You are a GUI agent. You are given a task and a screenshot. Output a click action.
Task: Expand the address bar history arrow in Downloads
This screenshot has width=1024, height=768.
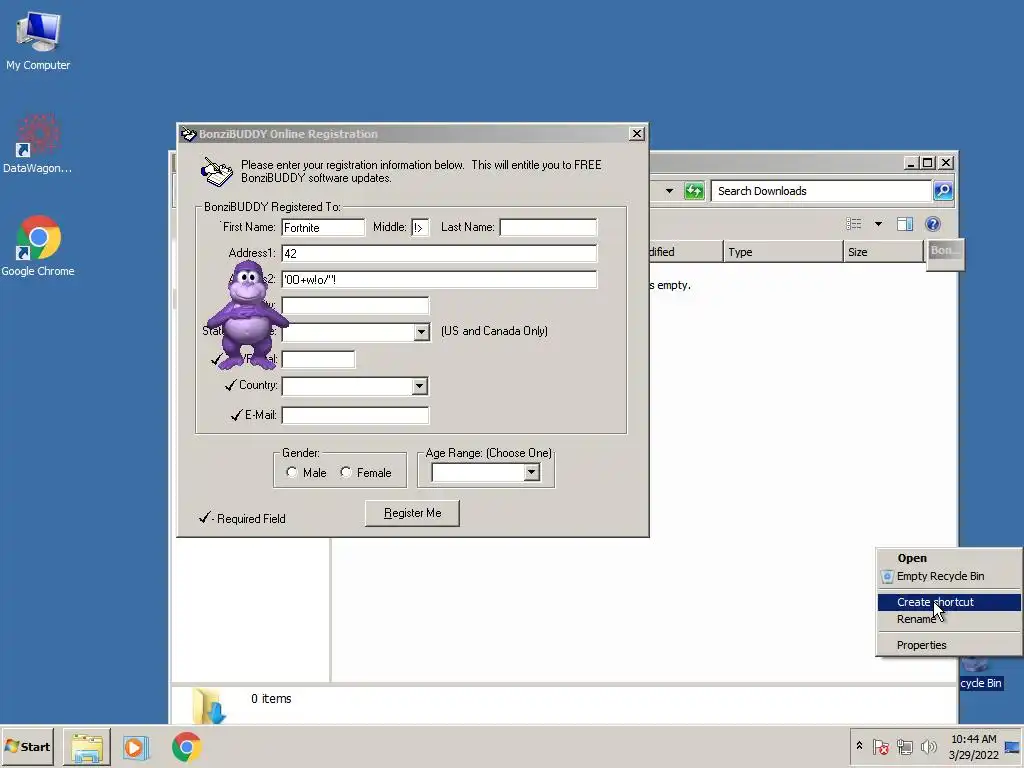point(669,191)
